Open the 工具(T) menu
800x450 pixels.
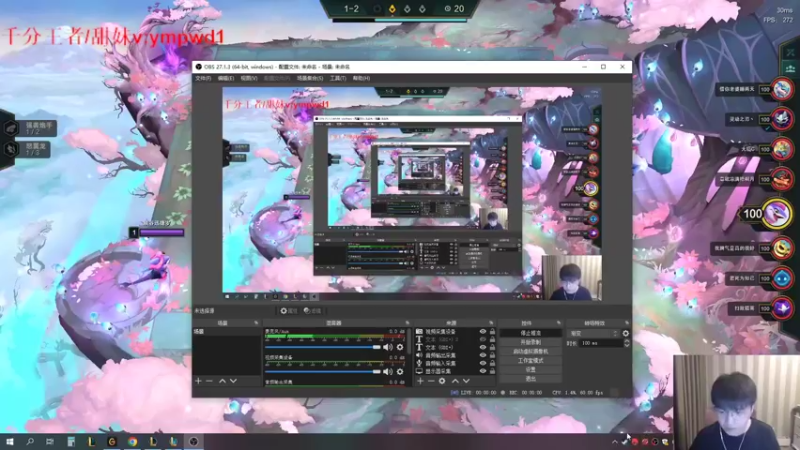click(x=338, y=78)
